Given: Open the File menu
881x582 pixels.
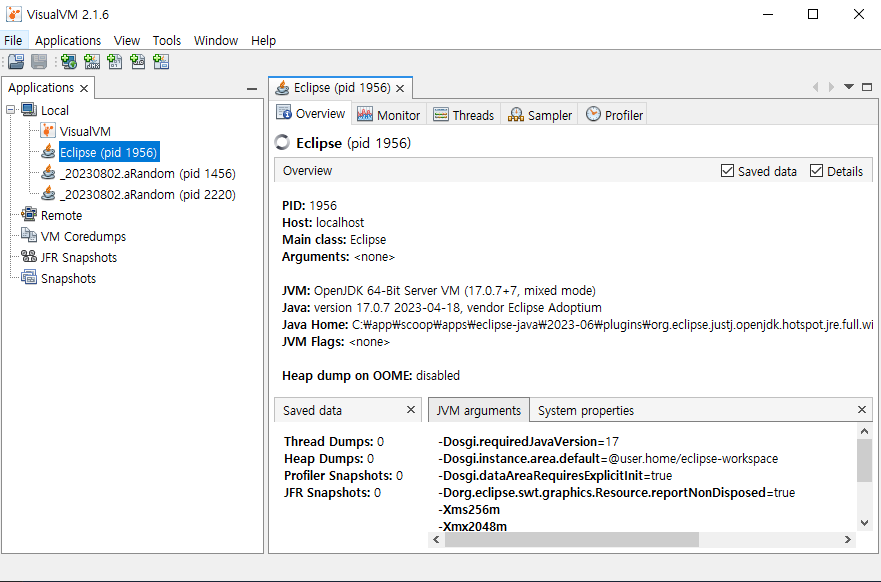Looking at the screenshot, I should click(x=13, y=40).
